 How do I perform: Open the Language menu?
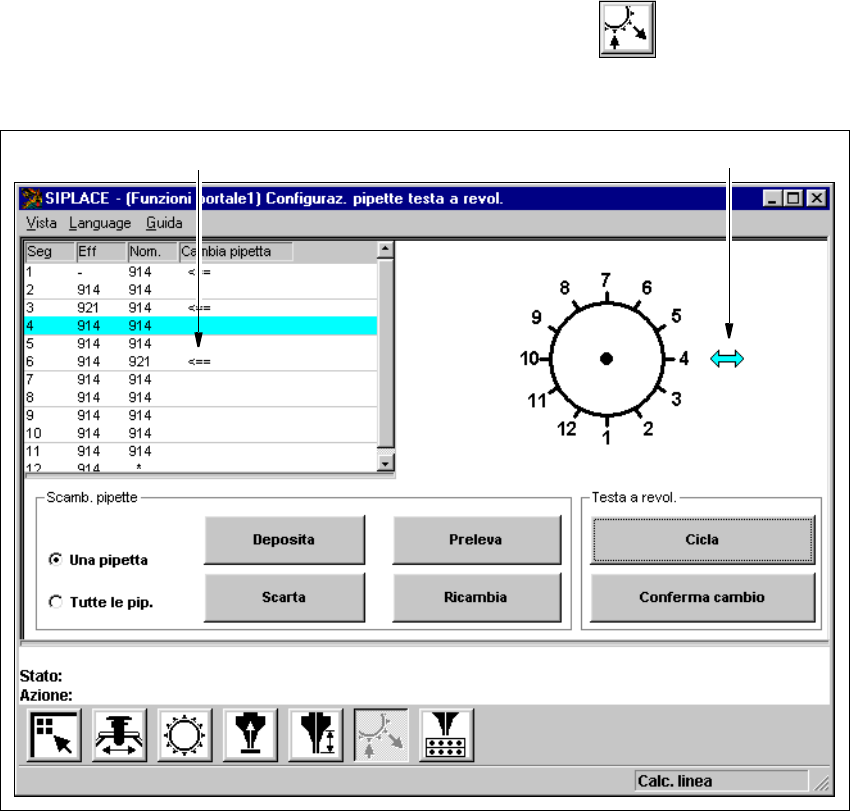click(x=100, y=223)
